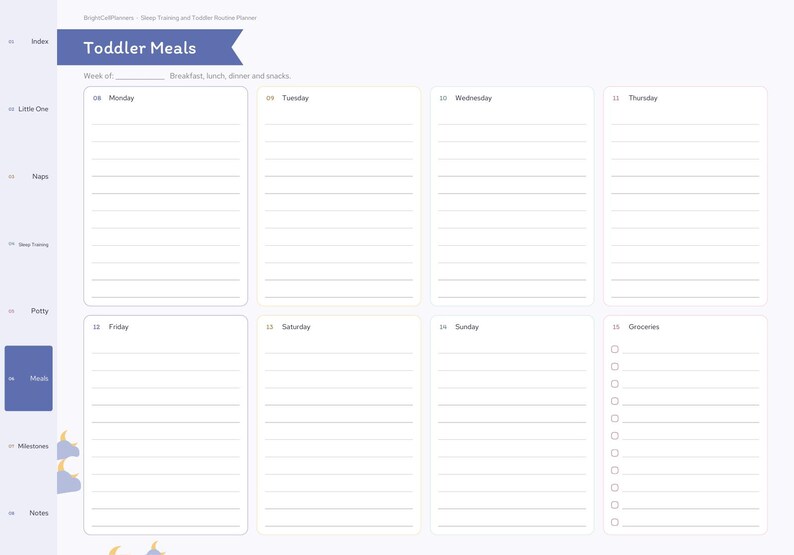Open the Index tab in sidebar
The height and width of the screenshot is (555, 794).
pos(28,42)
